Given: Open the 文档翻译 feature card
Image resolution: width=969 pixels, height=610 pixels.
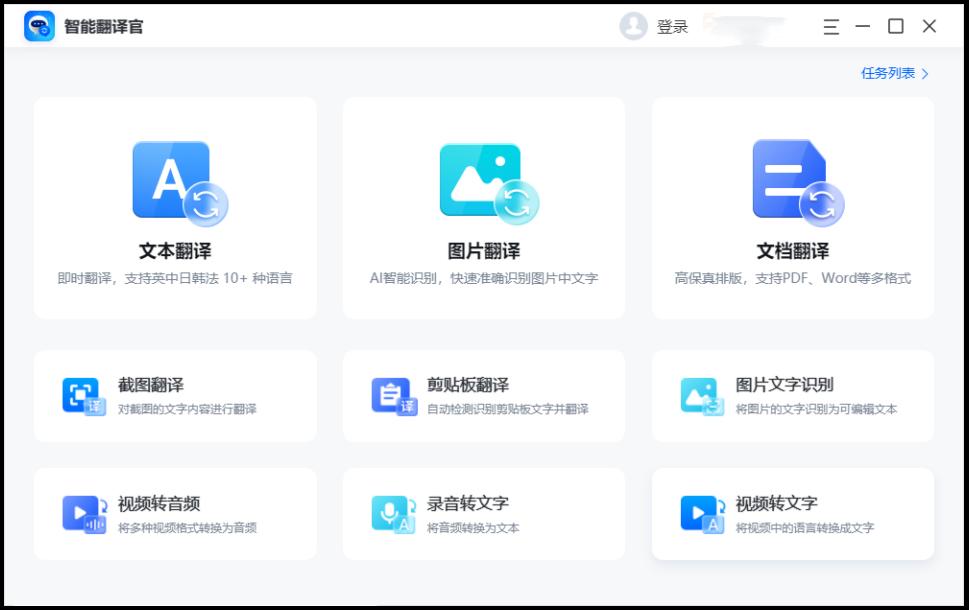Looking at the screenshot, I should [x=793, y=208].
